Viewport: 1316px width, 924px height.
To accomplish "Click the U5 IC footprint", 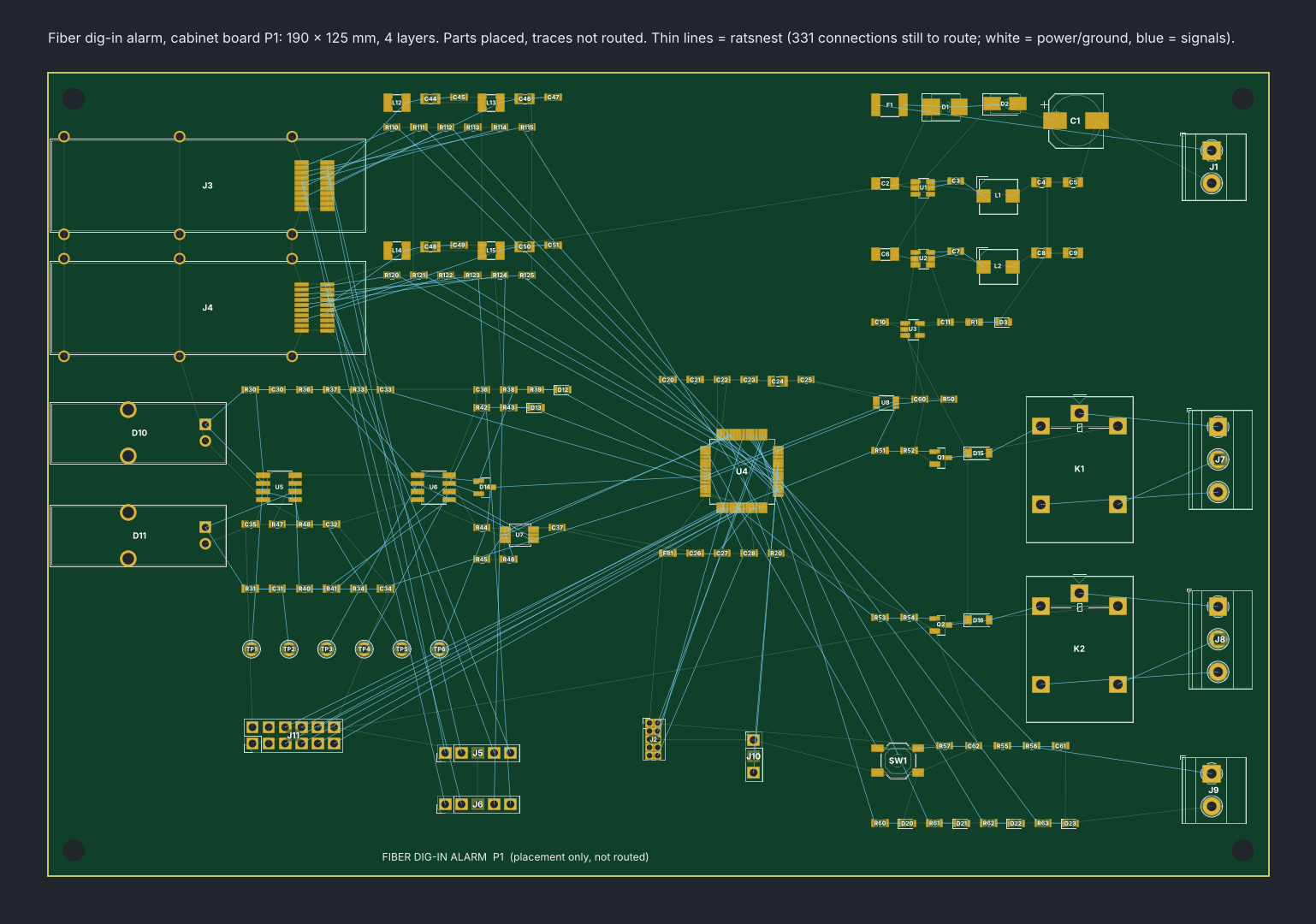I will pos(279,487).
